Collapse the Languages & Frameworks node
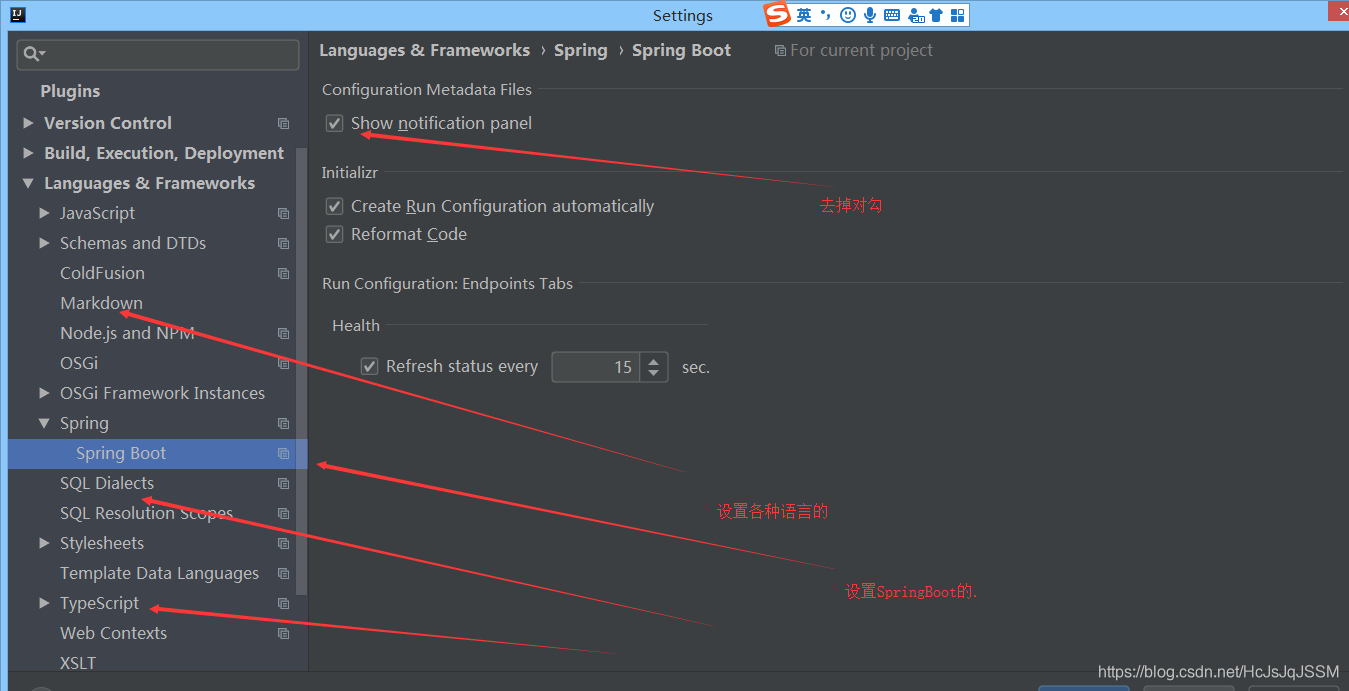 [28, 183]
